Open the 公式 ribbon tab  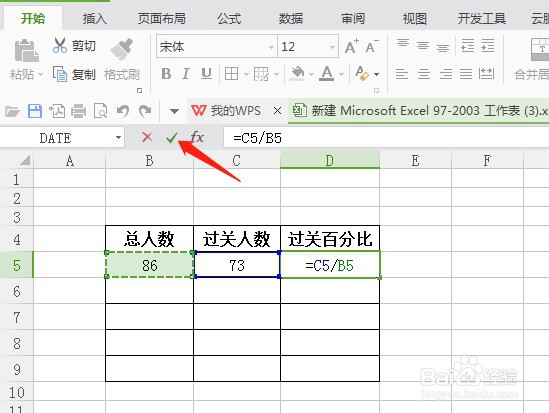tap(229, 18)
